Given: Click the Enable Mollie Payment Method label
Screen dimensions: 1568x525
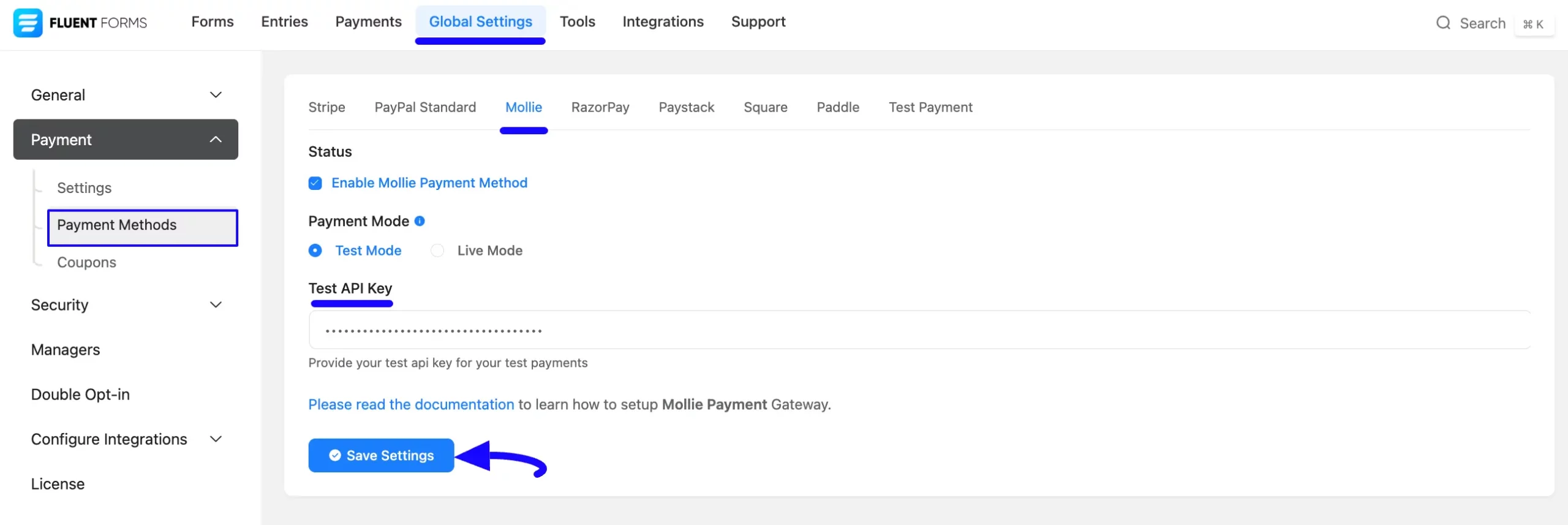Looking at the screenshot, I should (429, 183).
